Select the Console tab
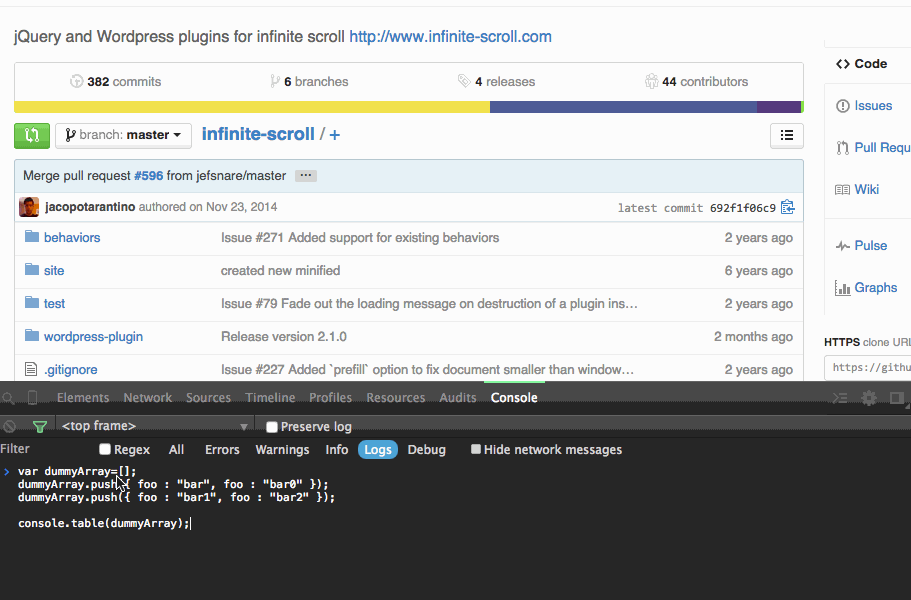911x600 pixels. click(514, 398)
